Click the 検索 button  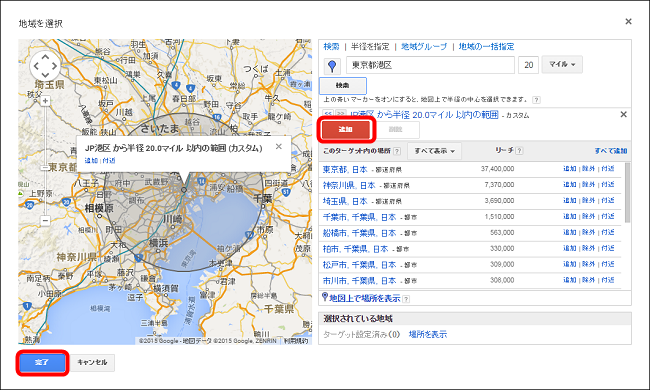click(x=342, y=86)
